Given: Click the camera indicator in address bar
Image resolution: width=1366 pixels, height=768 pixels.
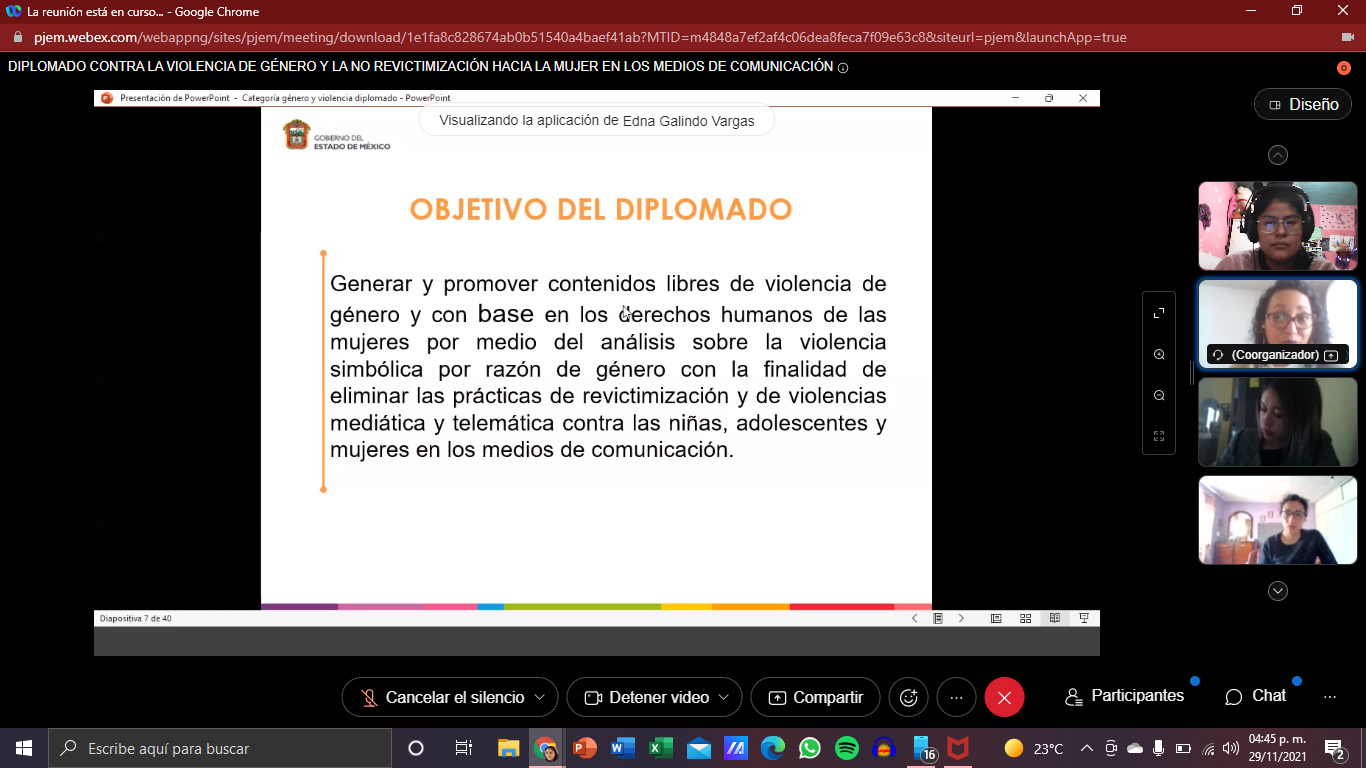Looking at the screenshot, I should (1347, 37).
